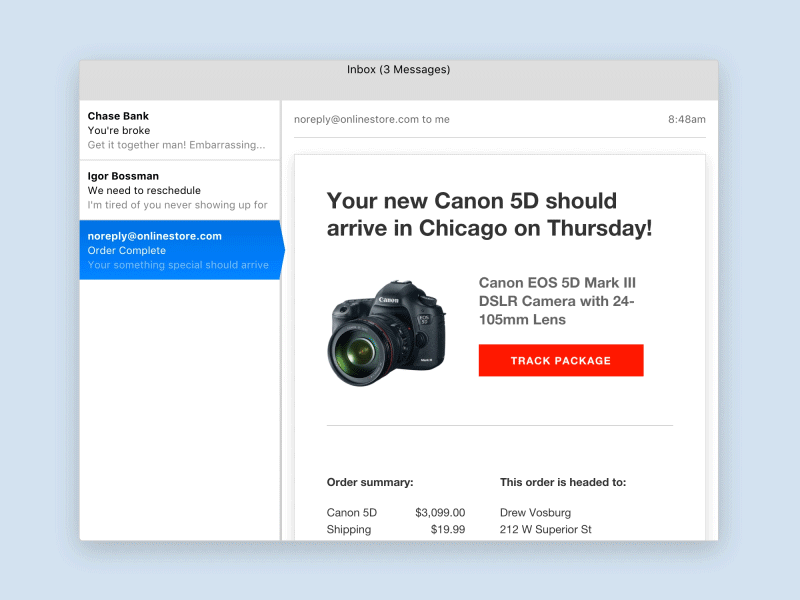800x600 pixels.
Task: Click the Canon camera product image
Action: [385, 330]
